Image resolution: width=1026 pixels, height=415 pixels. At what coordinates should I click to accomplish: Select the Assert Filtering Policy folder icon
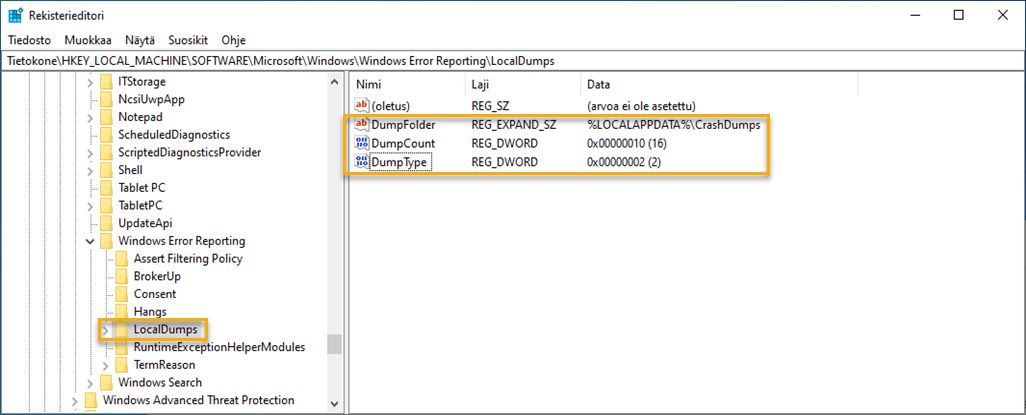[x=121, y=259]
